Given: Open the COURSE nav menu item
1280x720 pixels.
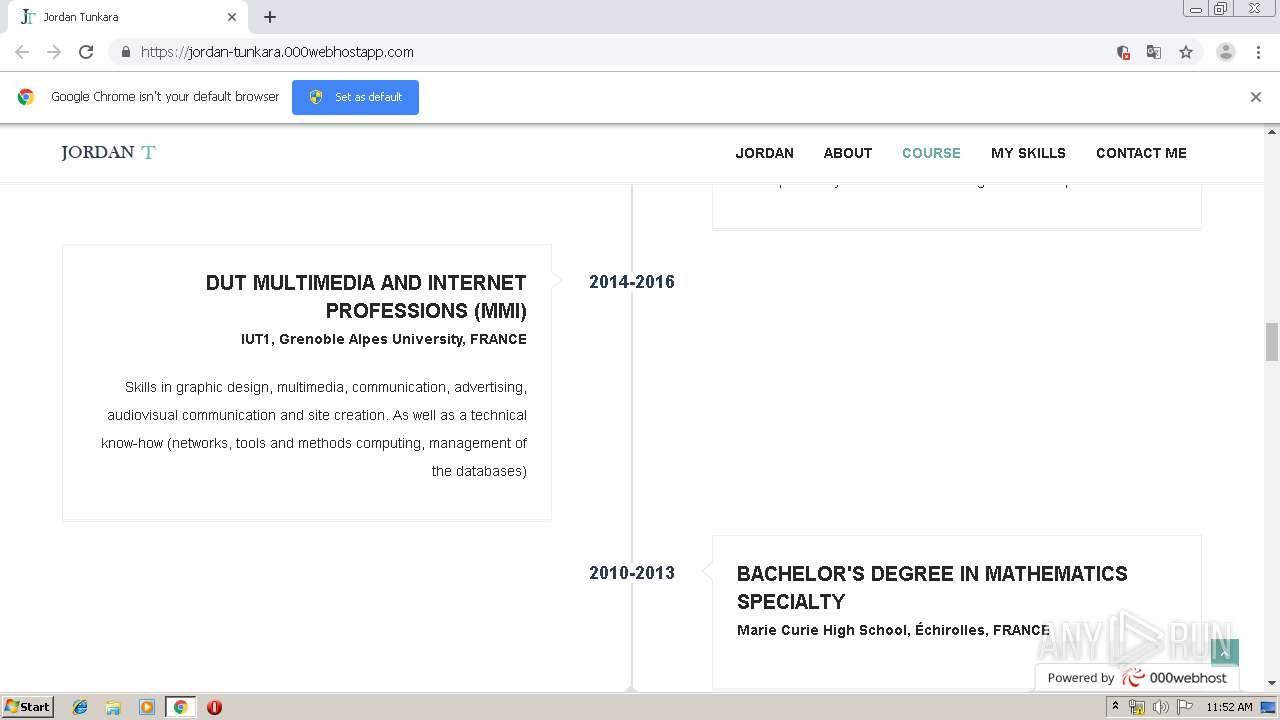Looking at the screenshot, I should 931,153.
